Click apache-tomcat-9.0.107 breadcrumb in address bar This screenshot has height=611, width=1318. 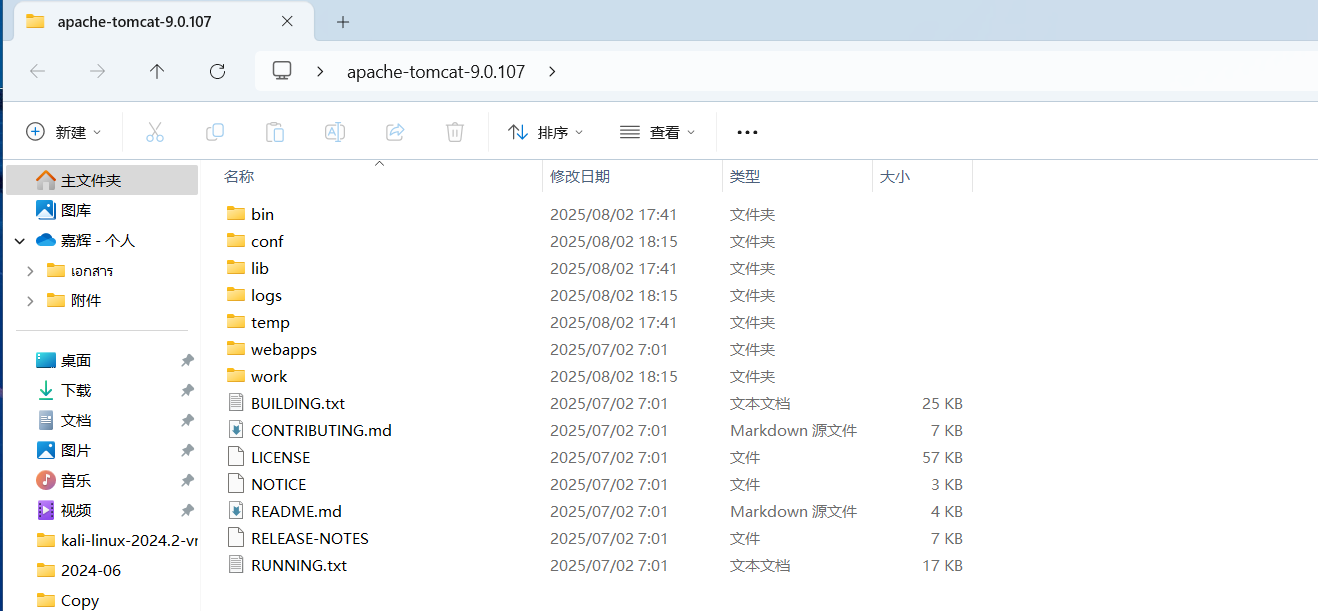(436, 71)
